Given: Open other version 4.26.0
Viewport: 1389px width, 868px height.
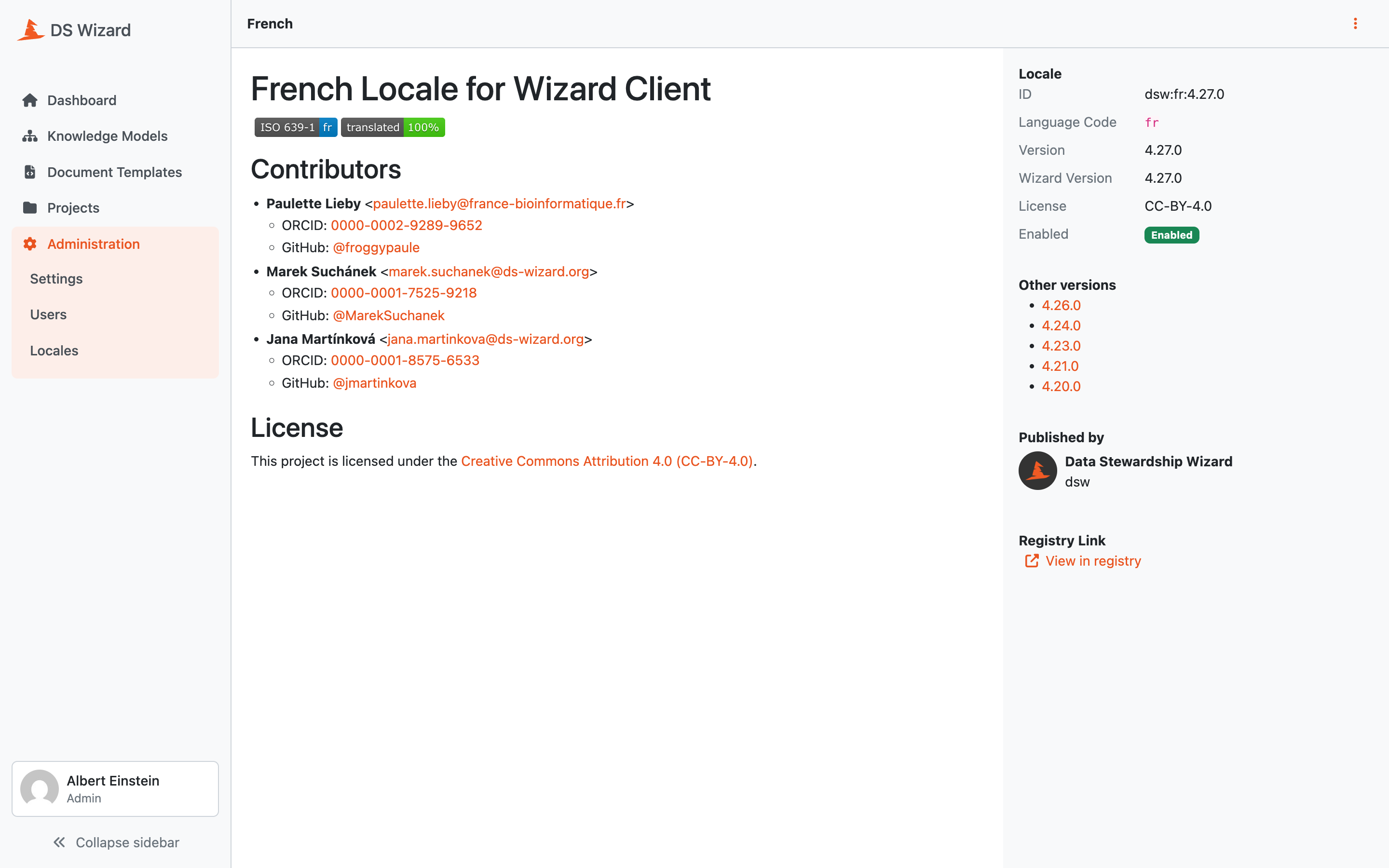Looking at the screenshot, I should tap(1061, 305).
